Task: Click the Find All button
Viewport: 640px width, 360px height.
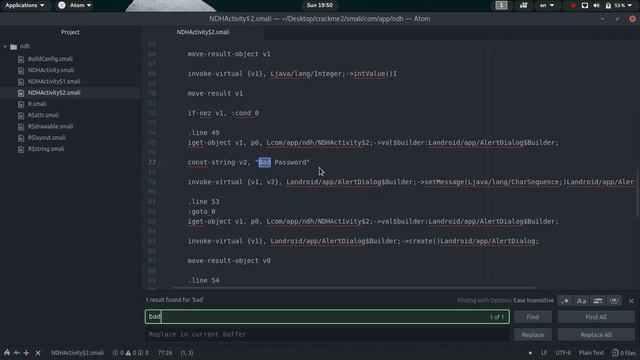Action: [x=596, y=317]
